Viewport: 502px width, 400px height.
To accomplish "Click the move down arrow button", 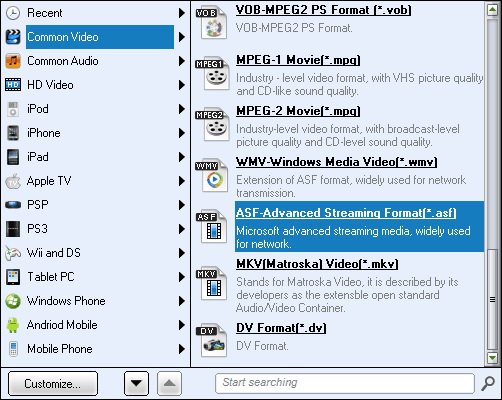I will point(136,383).
